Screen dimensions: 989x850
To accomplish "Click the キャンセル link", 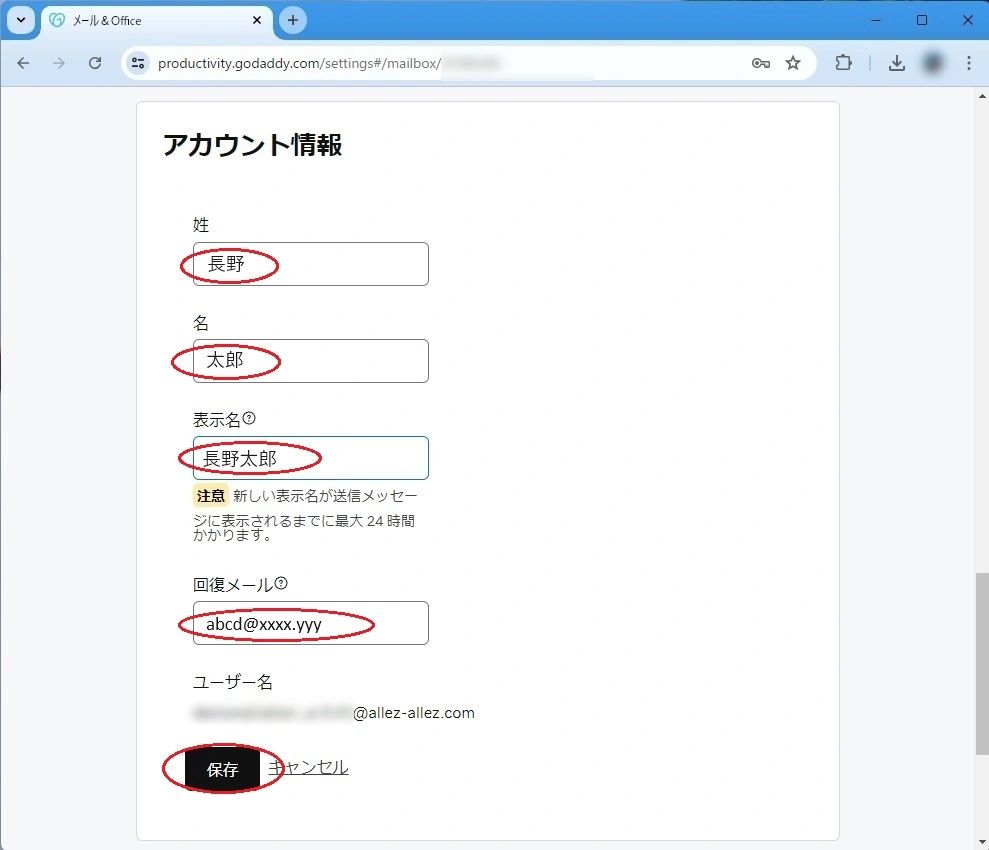I will [x=310, y=767].
